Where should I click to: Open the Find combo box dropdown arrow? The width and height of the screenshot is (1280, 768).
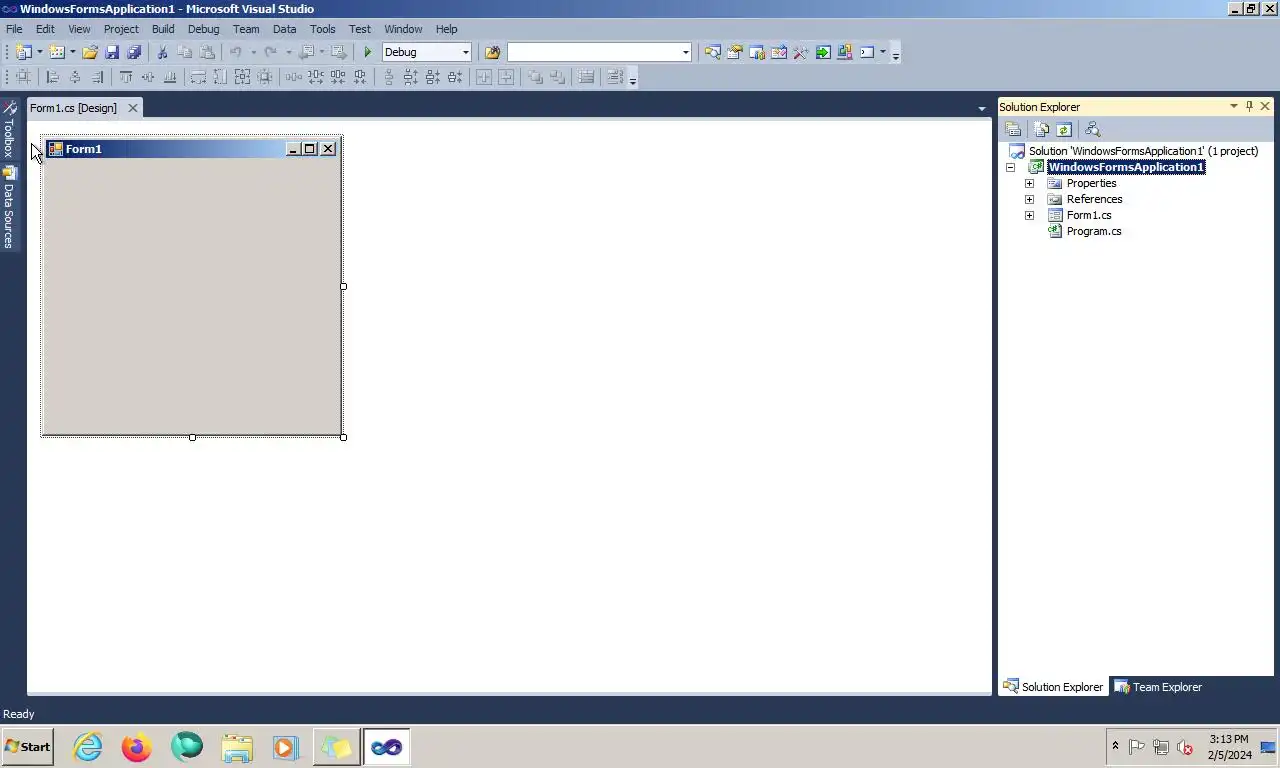pos(685,52)
